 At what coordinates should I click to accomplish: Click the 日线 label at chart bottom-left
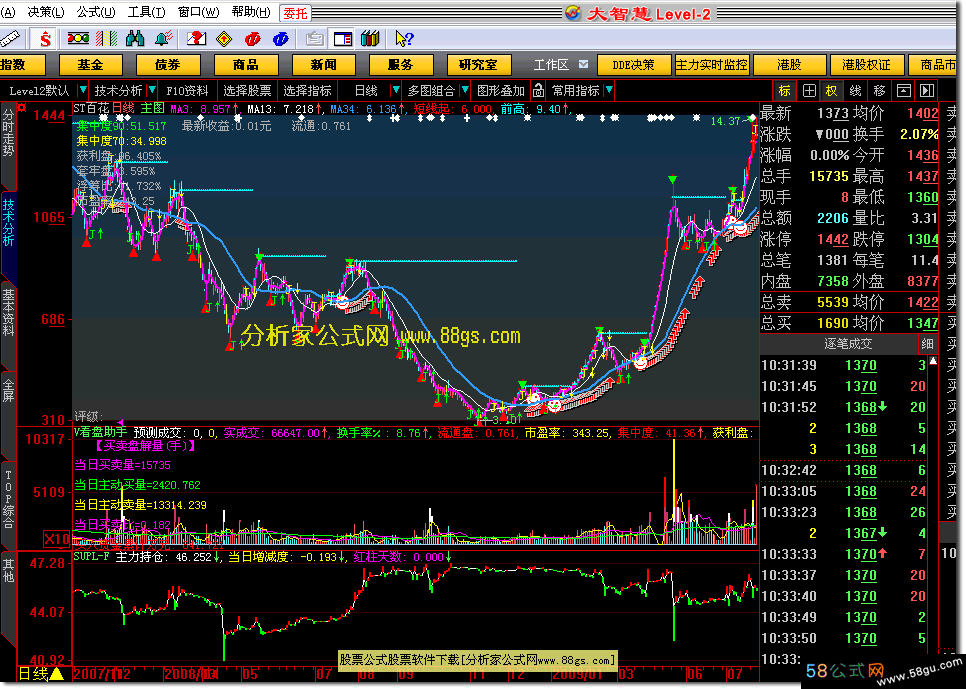coord(34,674)
